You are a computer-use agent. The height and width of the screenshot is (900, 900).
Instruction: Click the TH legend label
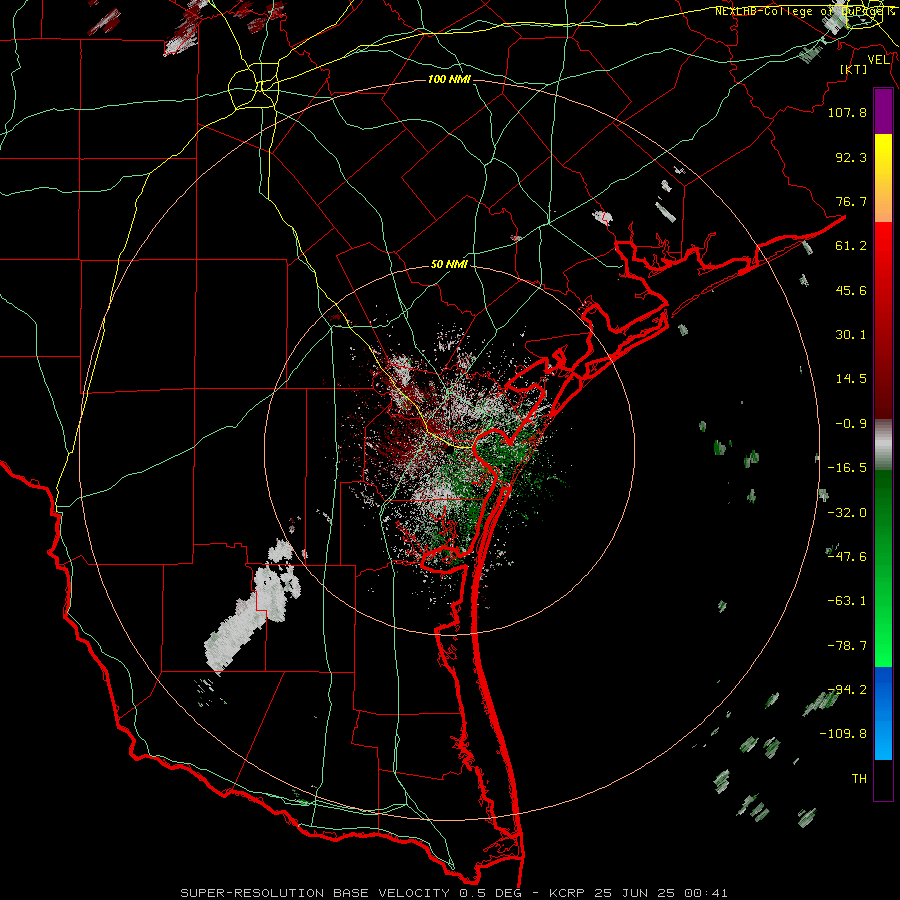(x=859, y=779)
